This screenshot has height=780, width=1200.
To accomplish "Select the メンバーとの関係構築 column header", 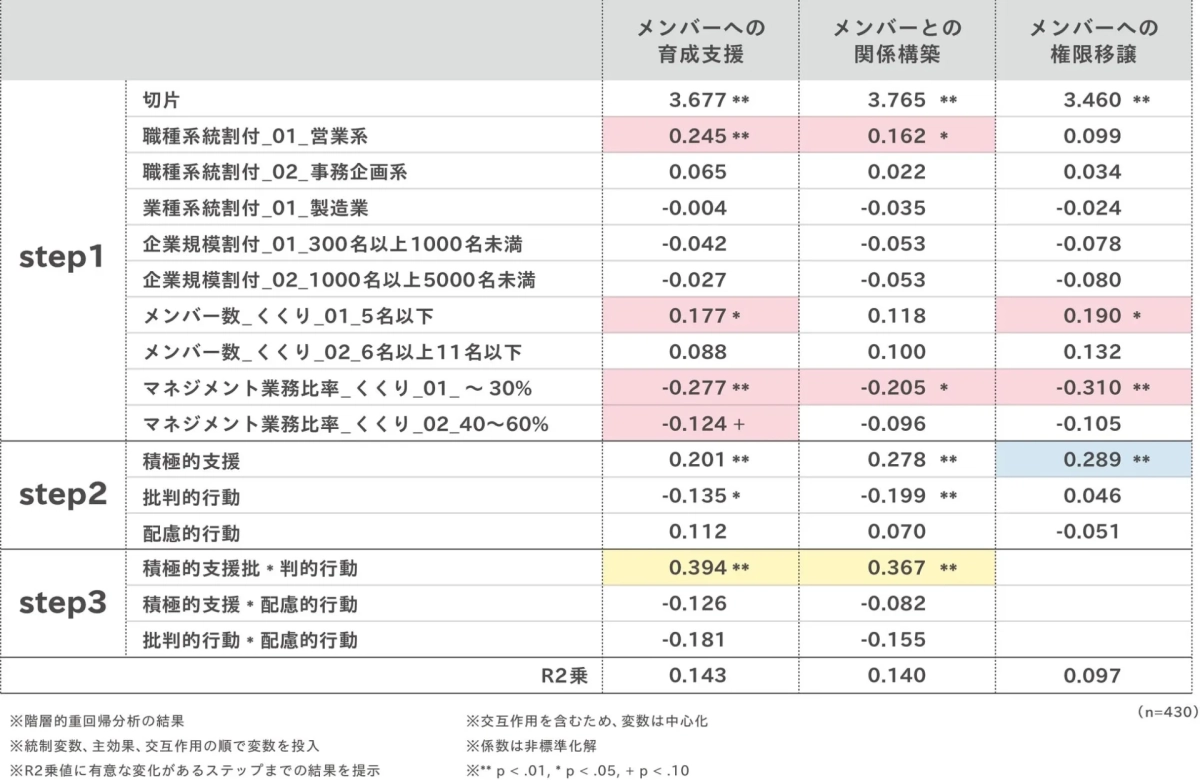I will (x=898, y=40).
